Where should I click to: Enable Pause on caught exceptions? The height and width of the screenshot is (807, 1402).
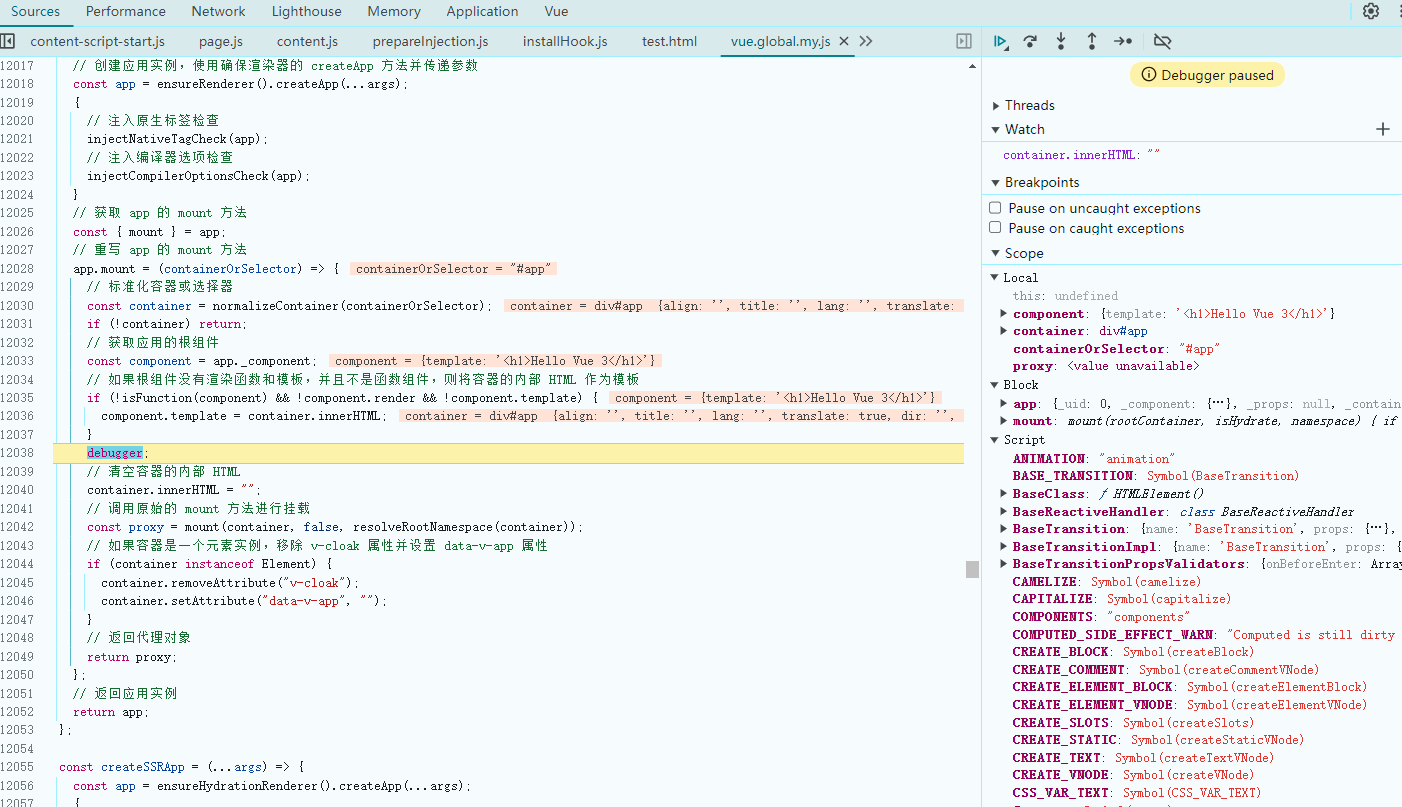point(995,228)
